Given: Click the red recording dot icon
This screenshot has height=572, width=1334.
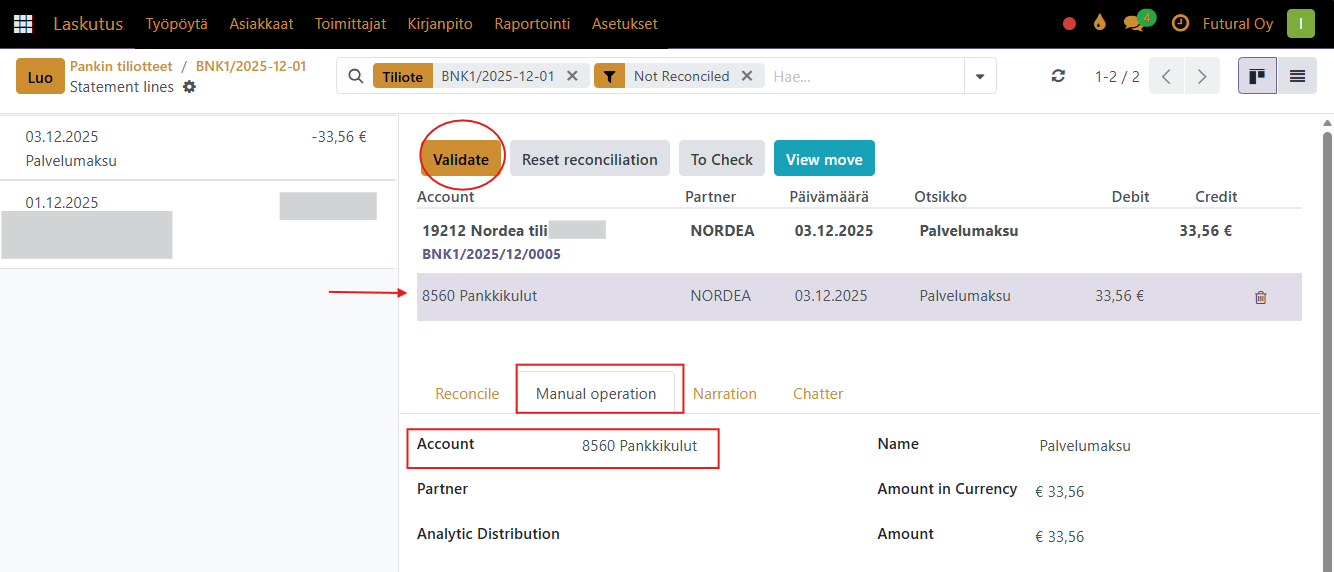Looking at the screenshot, I should (x=1069, y=24).
